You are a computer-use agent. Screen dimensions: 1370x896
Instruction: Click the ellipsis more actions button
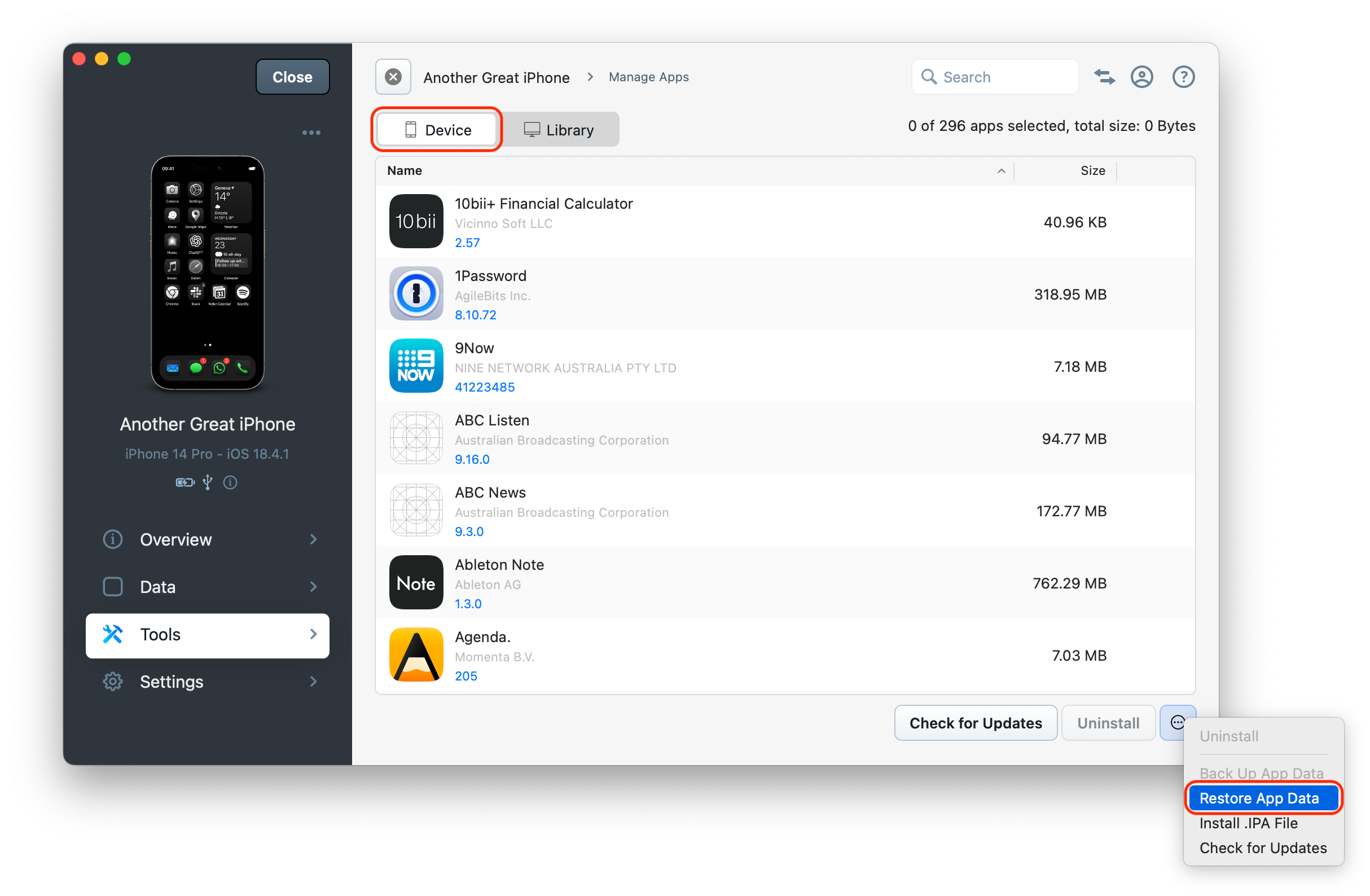[1178, 723]
